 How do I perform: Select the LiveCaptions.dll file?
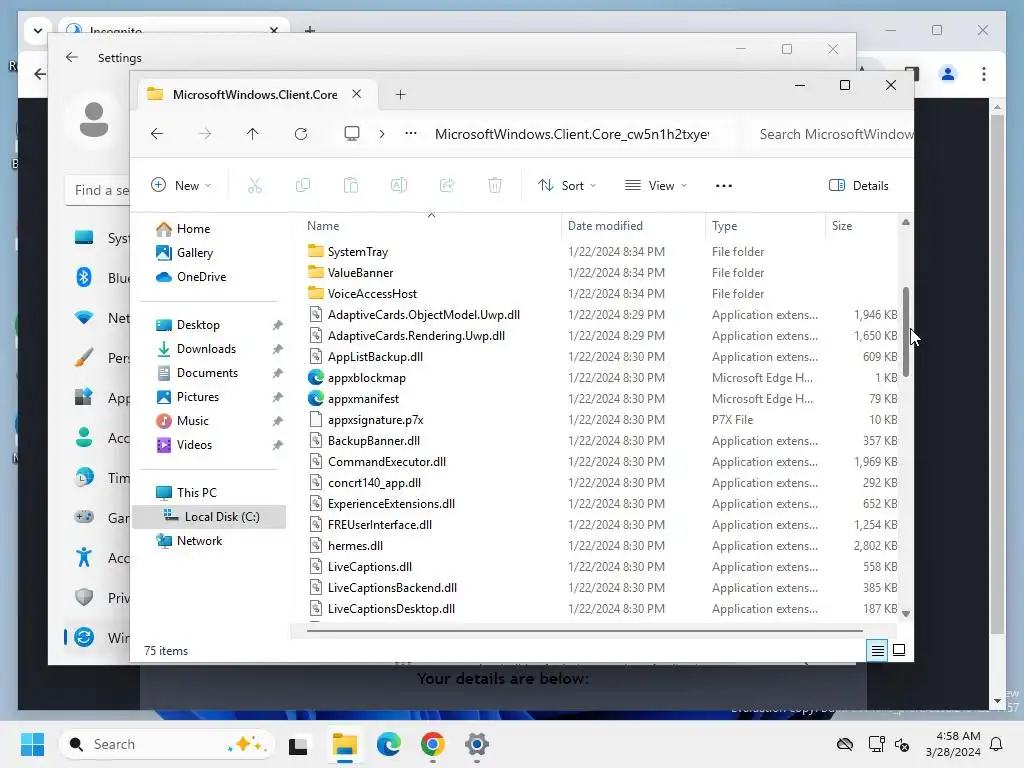click(370, 566)
